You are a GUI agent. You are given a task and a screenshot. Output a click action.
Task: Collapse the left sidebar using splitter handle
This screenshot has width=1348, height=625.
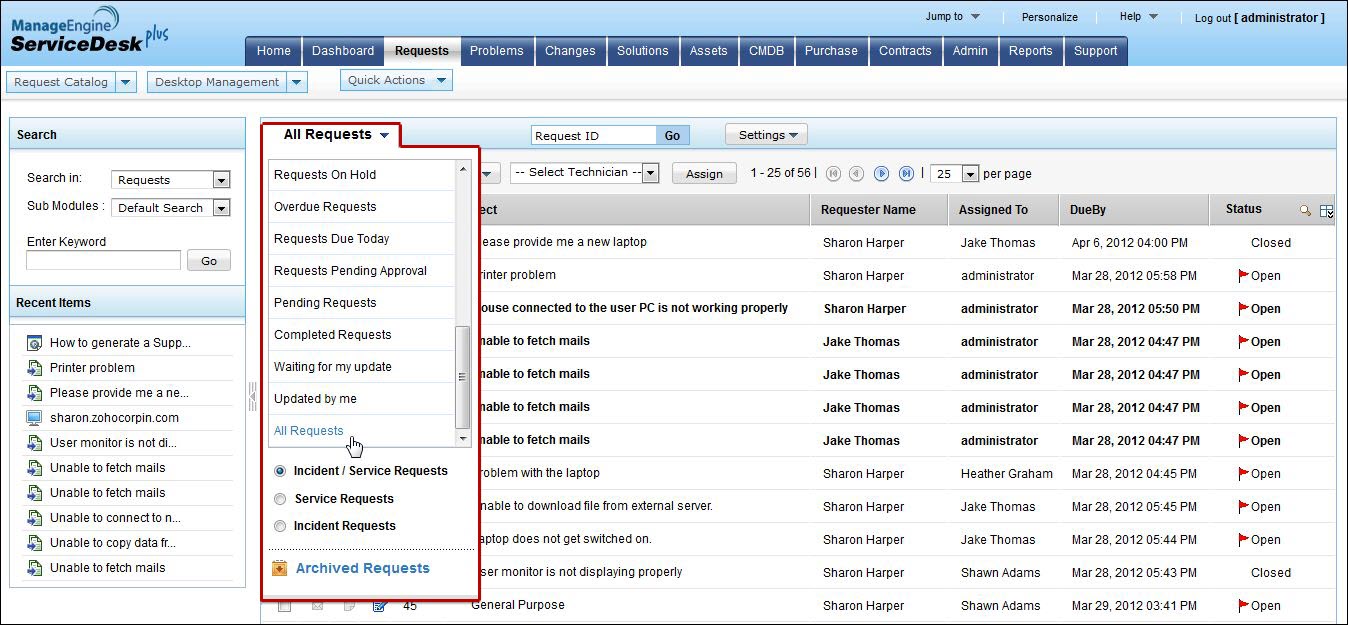(x=252, y=397)
